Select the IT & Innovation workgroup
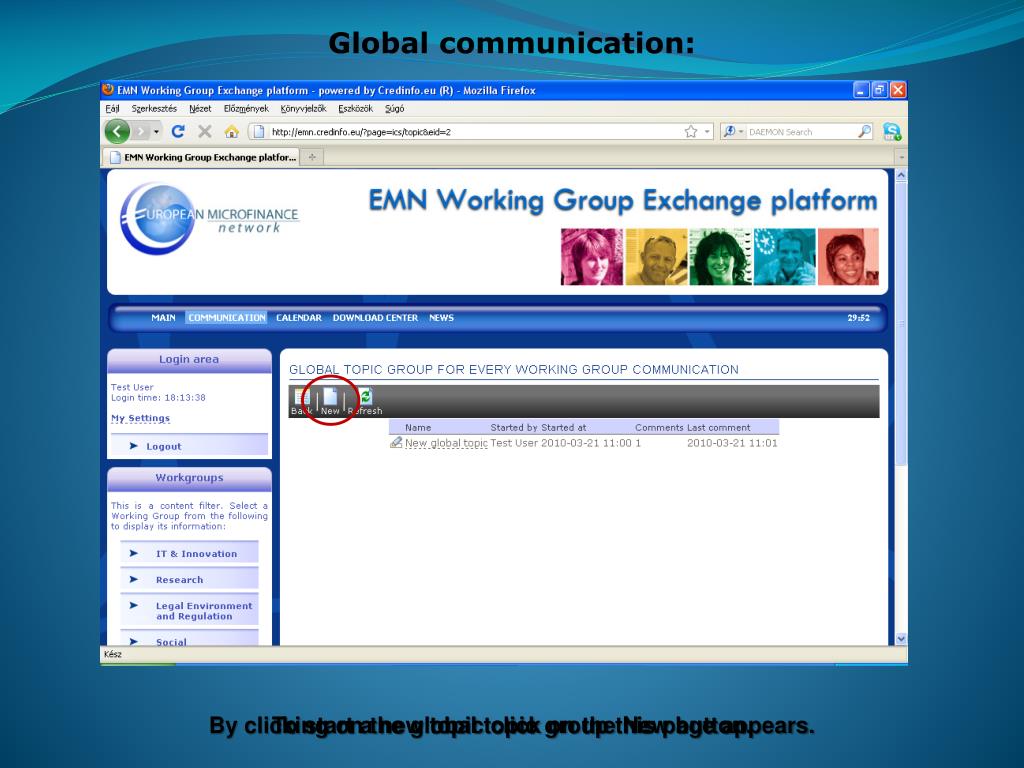Screen dimensions: 1024x768 pos(189,553)
